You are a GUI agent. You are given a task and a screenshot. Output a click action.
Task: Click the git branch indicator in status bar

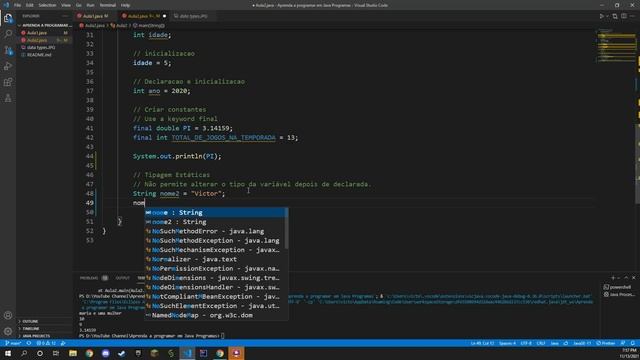pos(13,343)
